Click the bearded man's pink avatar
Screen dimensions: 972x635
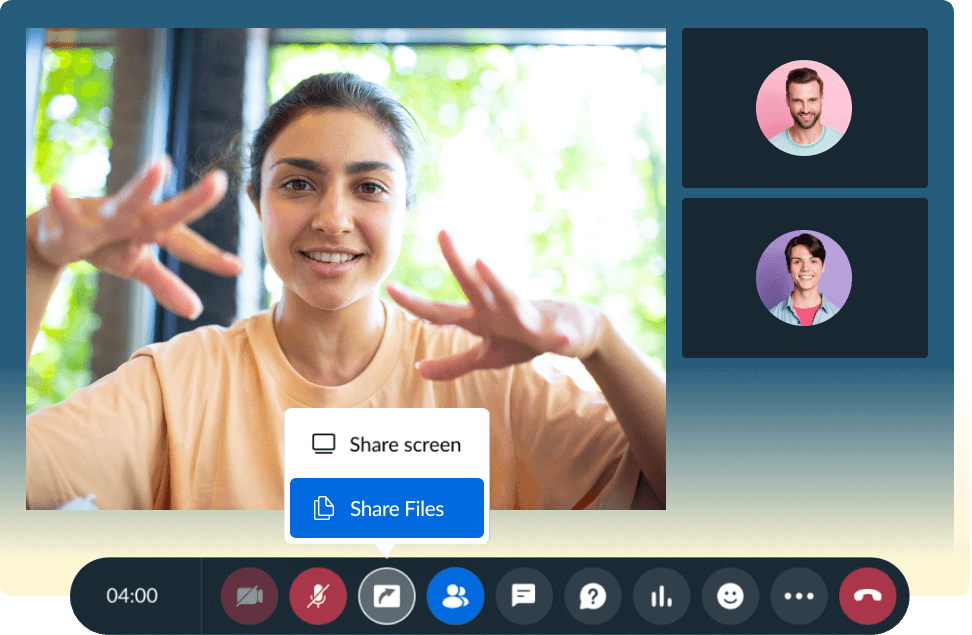point(804,108)
